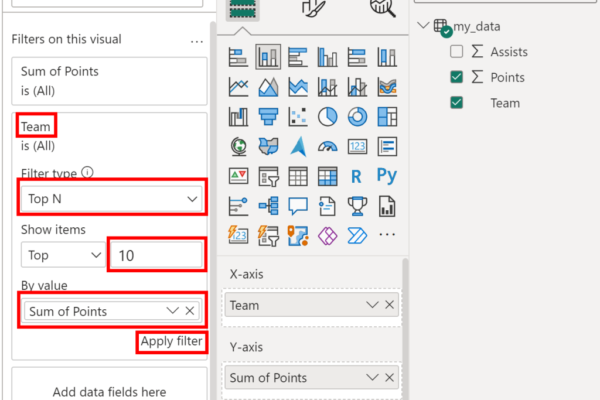The width and height of the screenshot is (600, 400).
Task: Select the 100% stacked bar chart visual
Action: pos(357,57)
